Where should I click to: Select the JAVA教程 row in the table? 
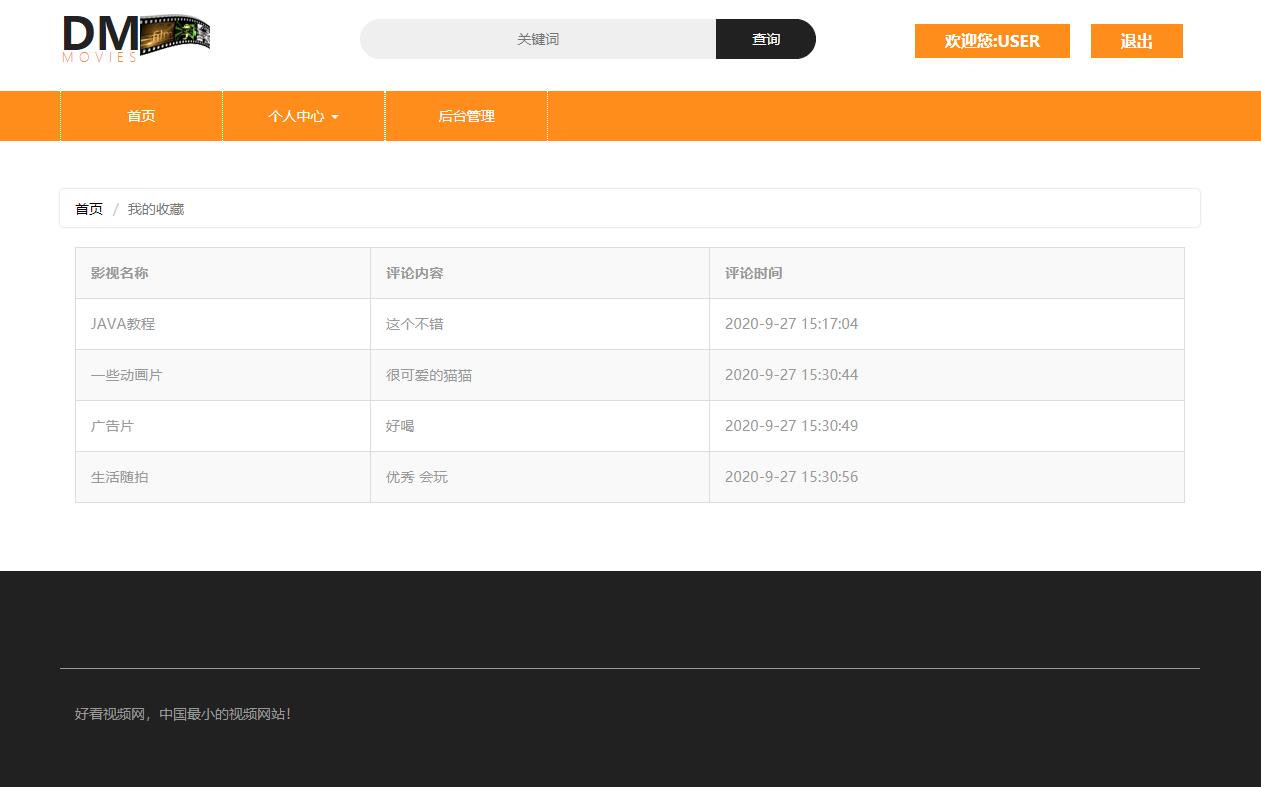[122, 323]
